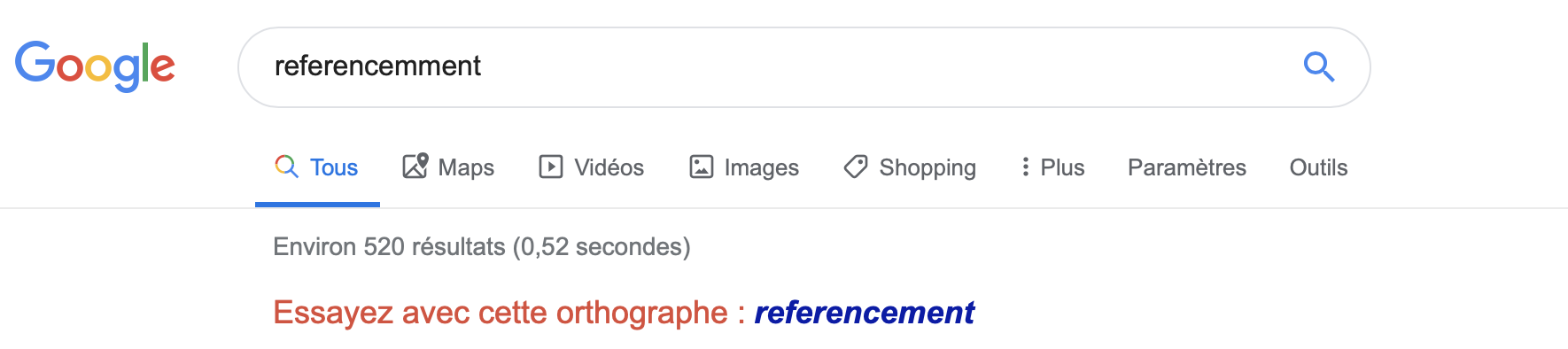1568x349 pixels.
Task: Open the Shopping results tab label
Action: [x=928, y=167]
